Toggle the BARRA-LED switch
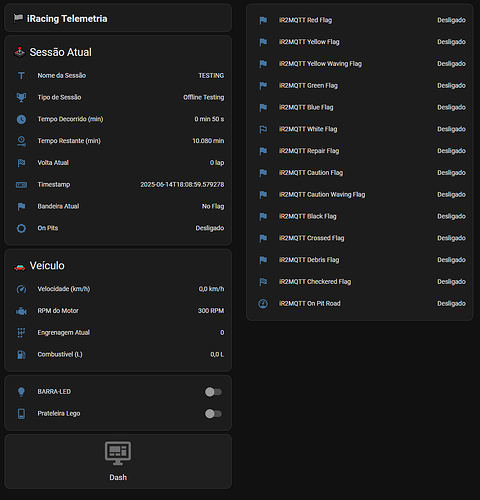The width and height of the screenshot is (480, 500). (213, 392)
